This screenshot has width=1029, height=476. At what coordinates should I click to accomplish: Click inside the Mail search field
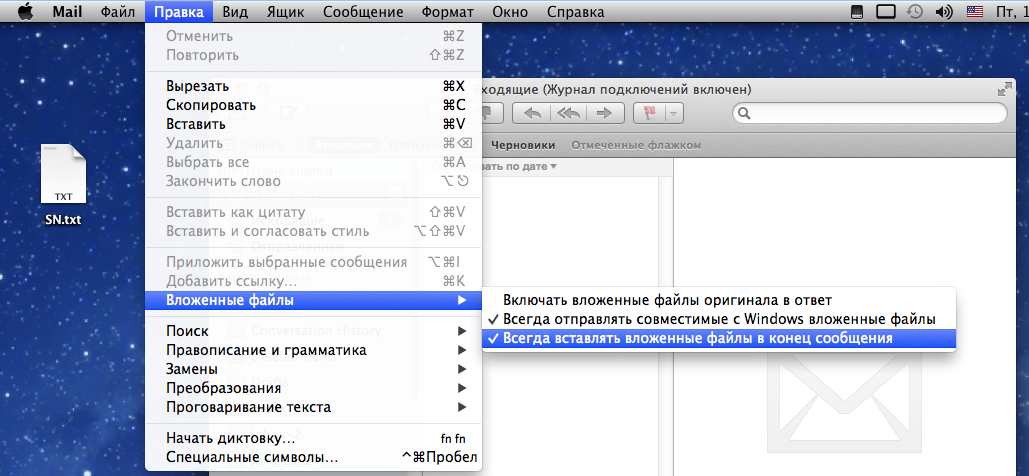[x=870, y=114]
